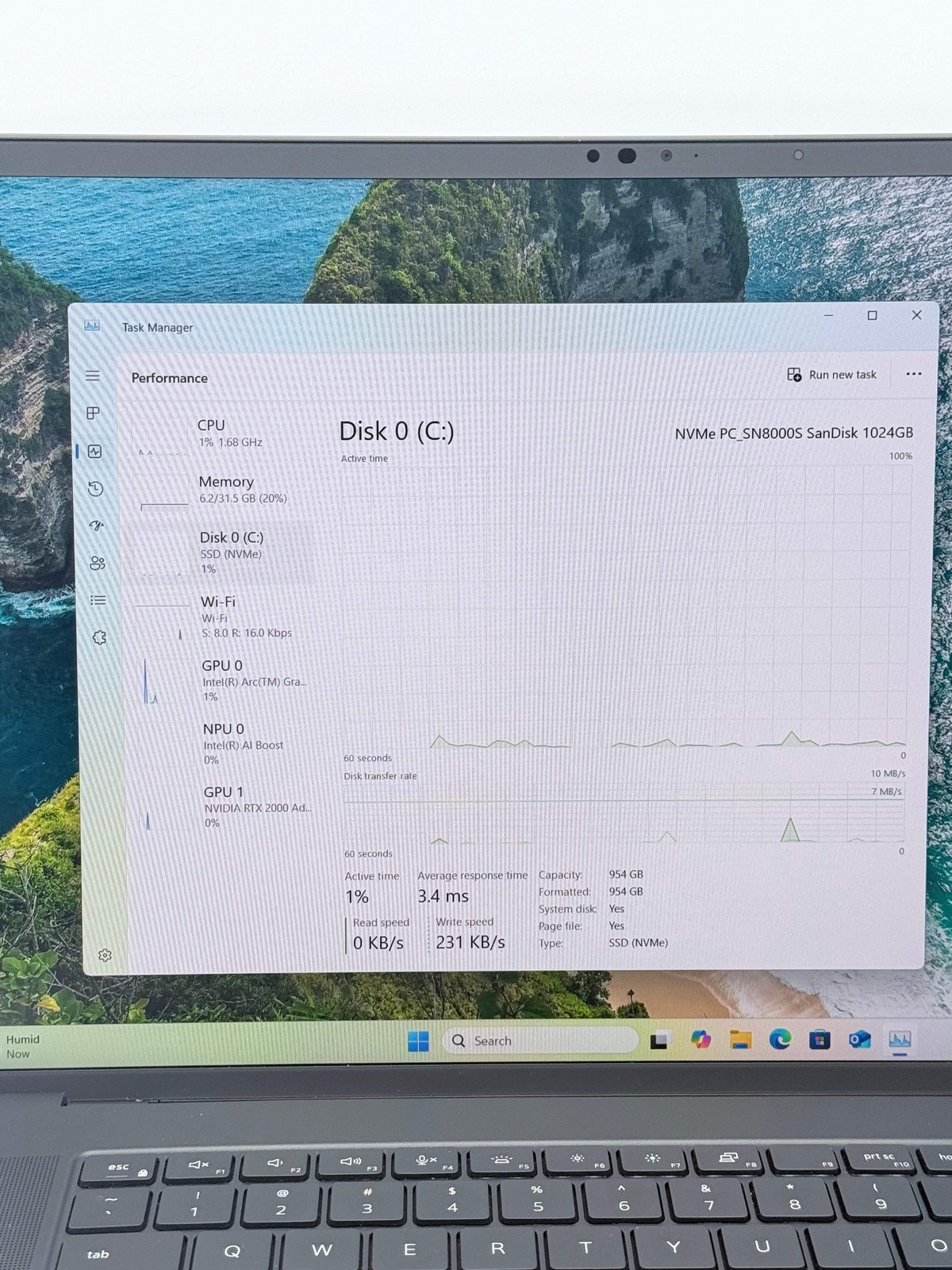952x1270 pixels.
Task: Close the Task Manager window
Action: coord(916,315)
